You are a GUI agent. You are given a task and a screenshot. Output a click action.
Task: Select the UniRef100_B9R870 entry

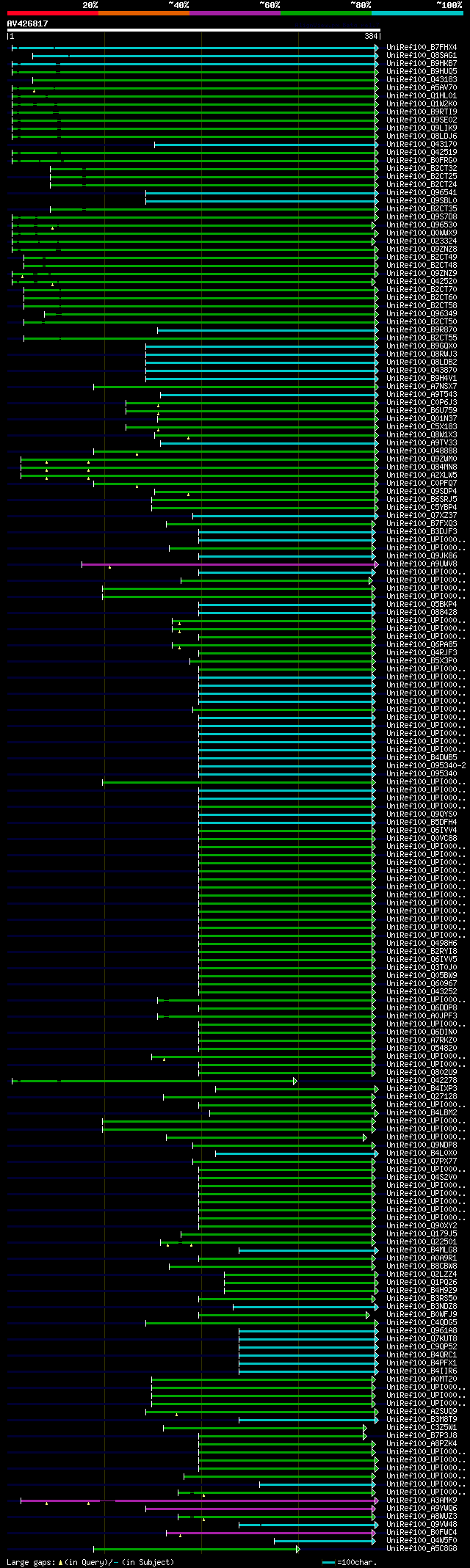(x=422, y=330)
